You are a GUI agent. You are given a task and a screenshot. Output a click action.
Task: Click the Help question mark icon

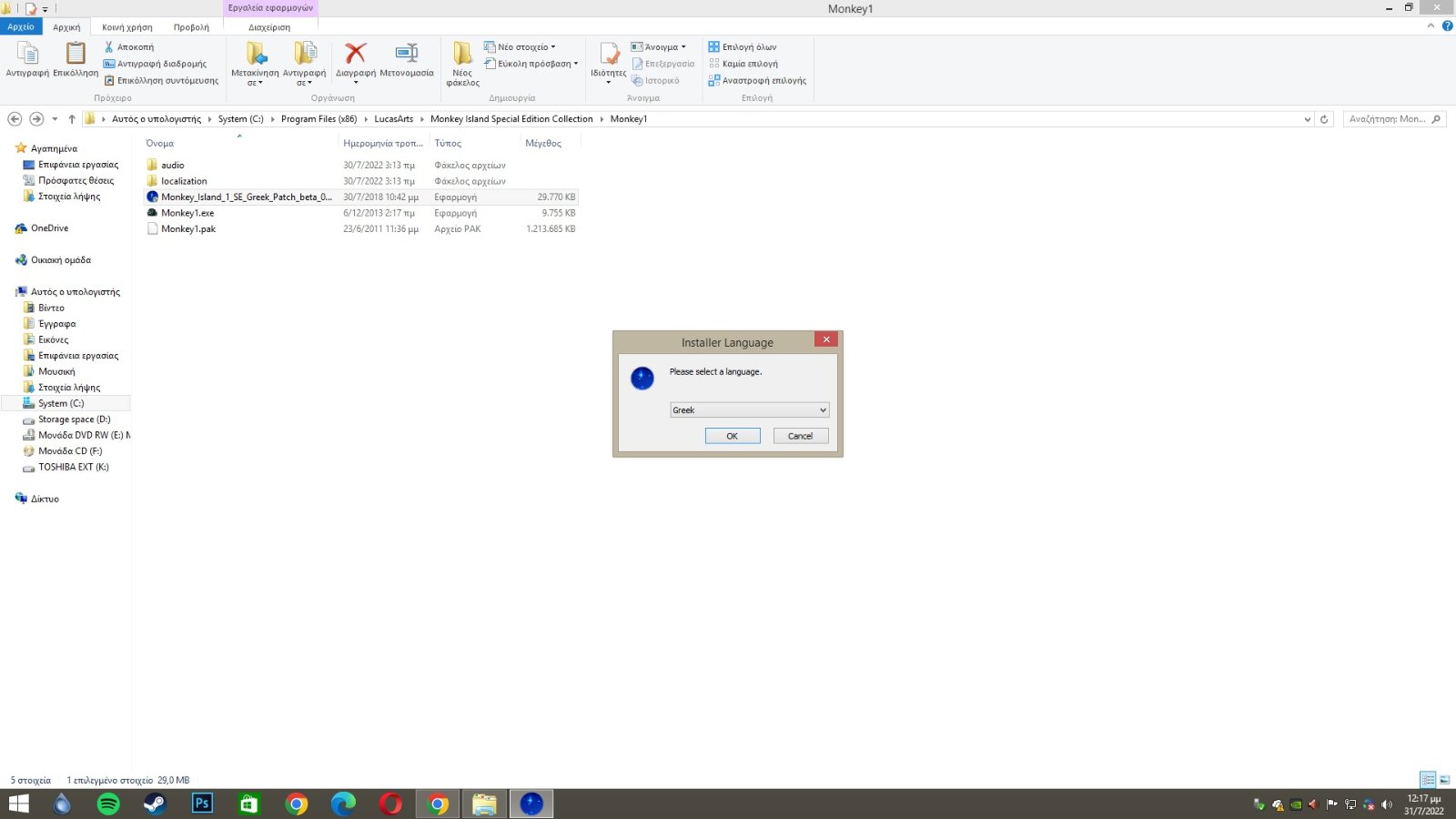(1447, 26)
